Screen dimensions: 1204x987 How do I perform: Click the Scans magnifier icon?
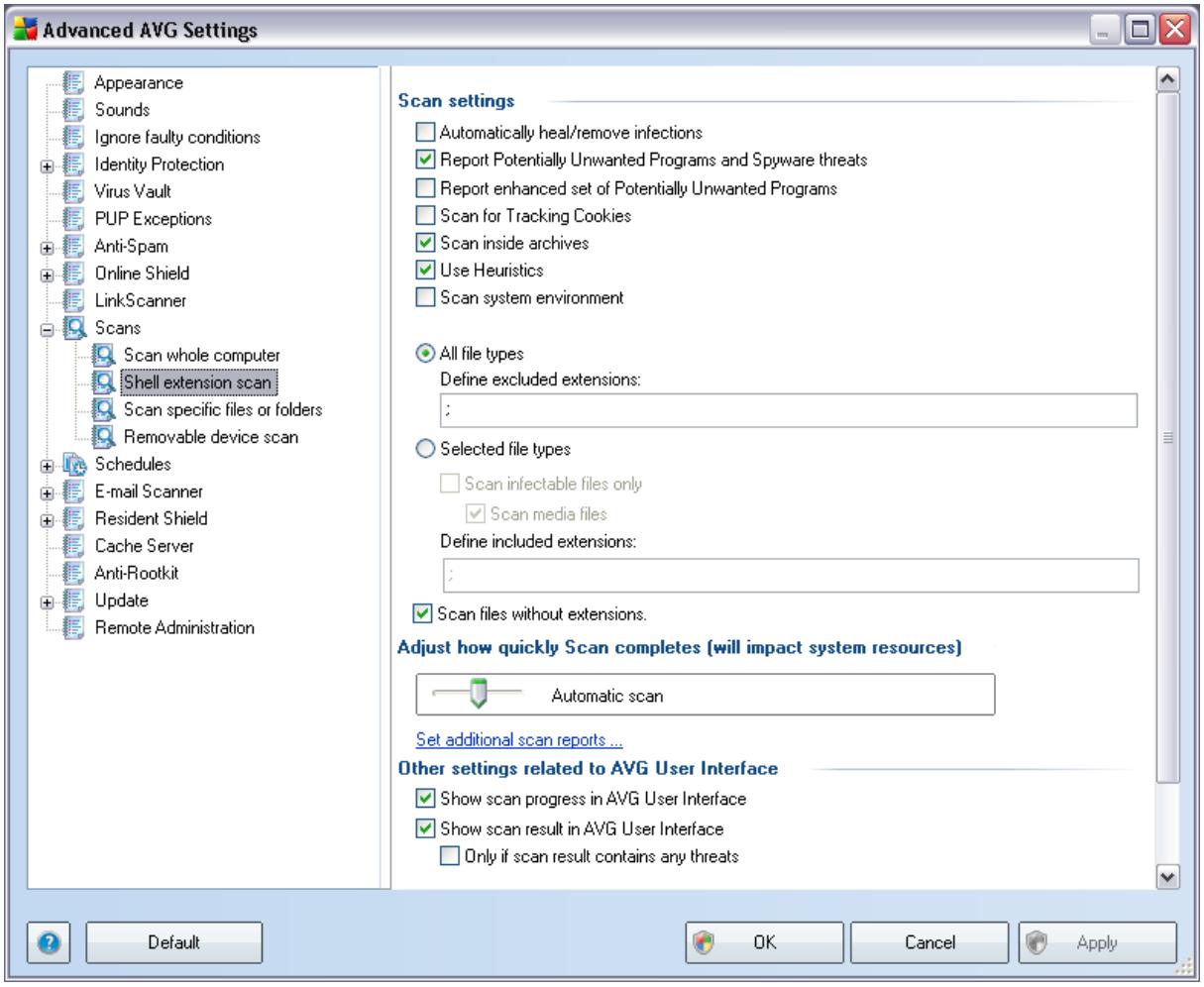(x=74, y=328)
